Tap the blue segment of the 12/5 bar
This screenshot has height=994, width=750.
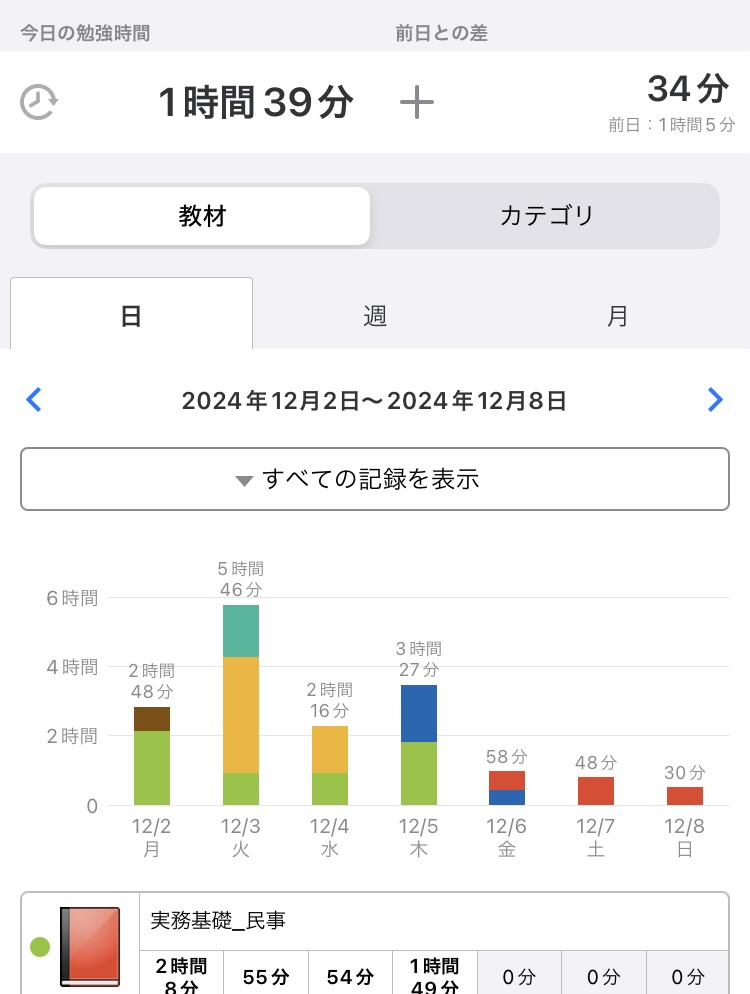(x=418, y=713)
